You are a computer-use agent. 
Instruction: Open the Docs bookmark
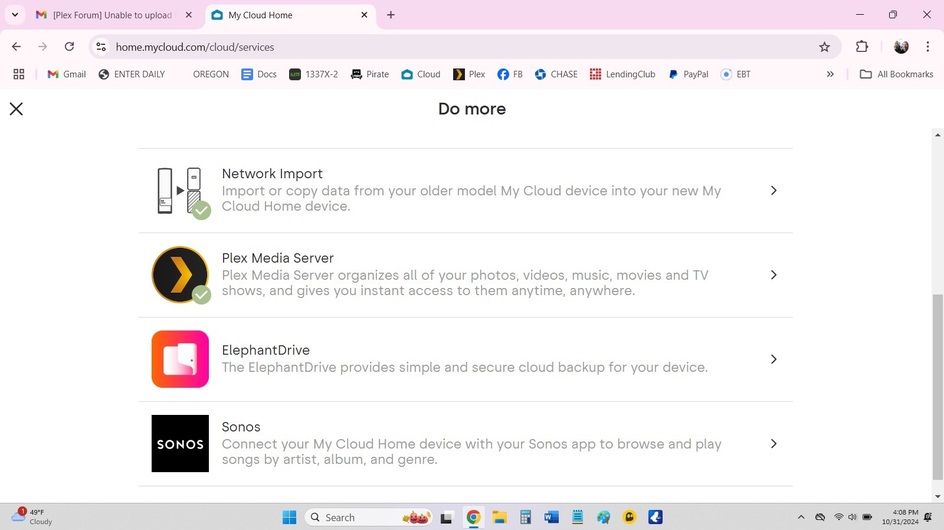click(x=259, y=74)
